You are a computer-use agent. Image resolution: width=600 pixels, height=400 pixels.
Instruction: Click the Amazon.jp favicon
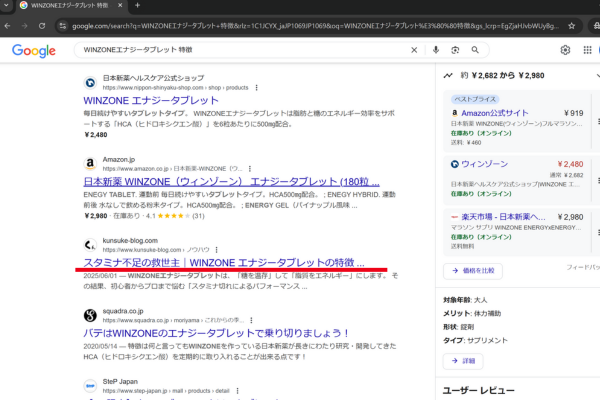(x=90, y=164)
